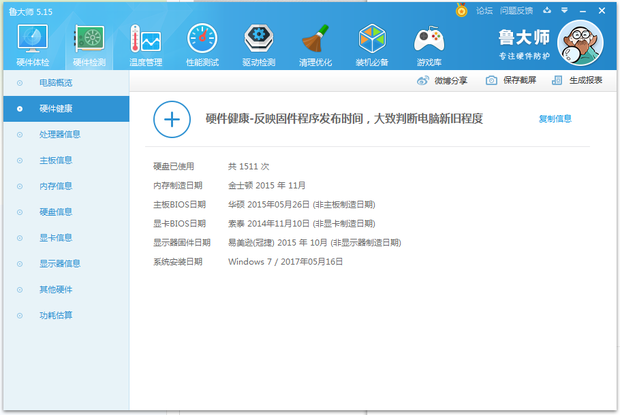Click the 内存制造日期 label
This screenshot has width=620, height=415.
(178, 185)
